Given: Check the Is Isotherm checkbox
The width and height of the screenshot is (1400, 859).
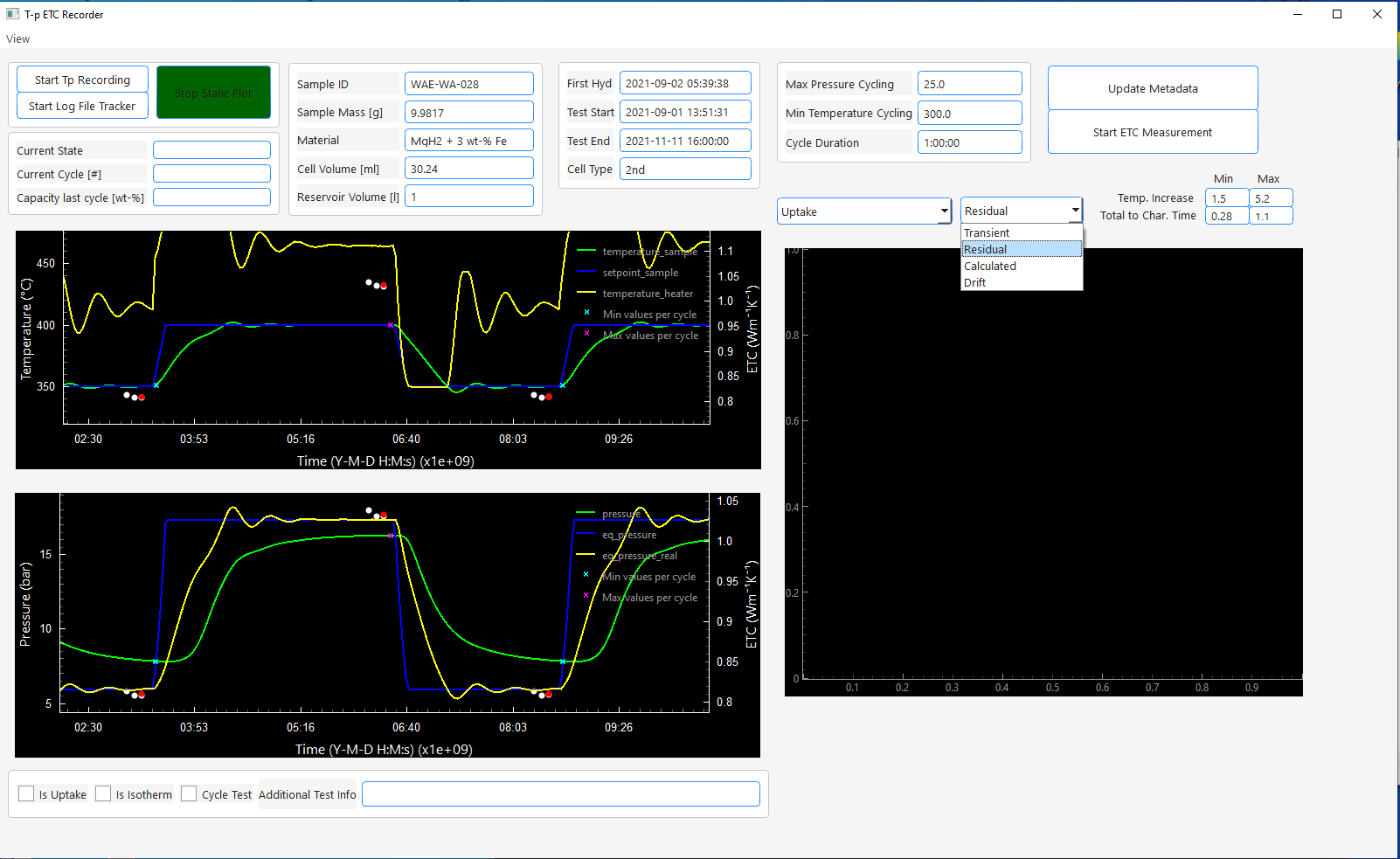Looking at the screenshot, I should pyautogui.click(x=103, y=793).
